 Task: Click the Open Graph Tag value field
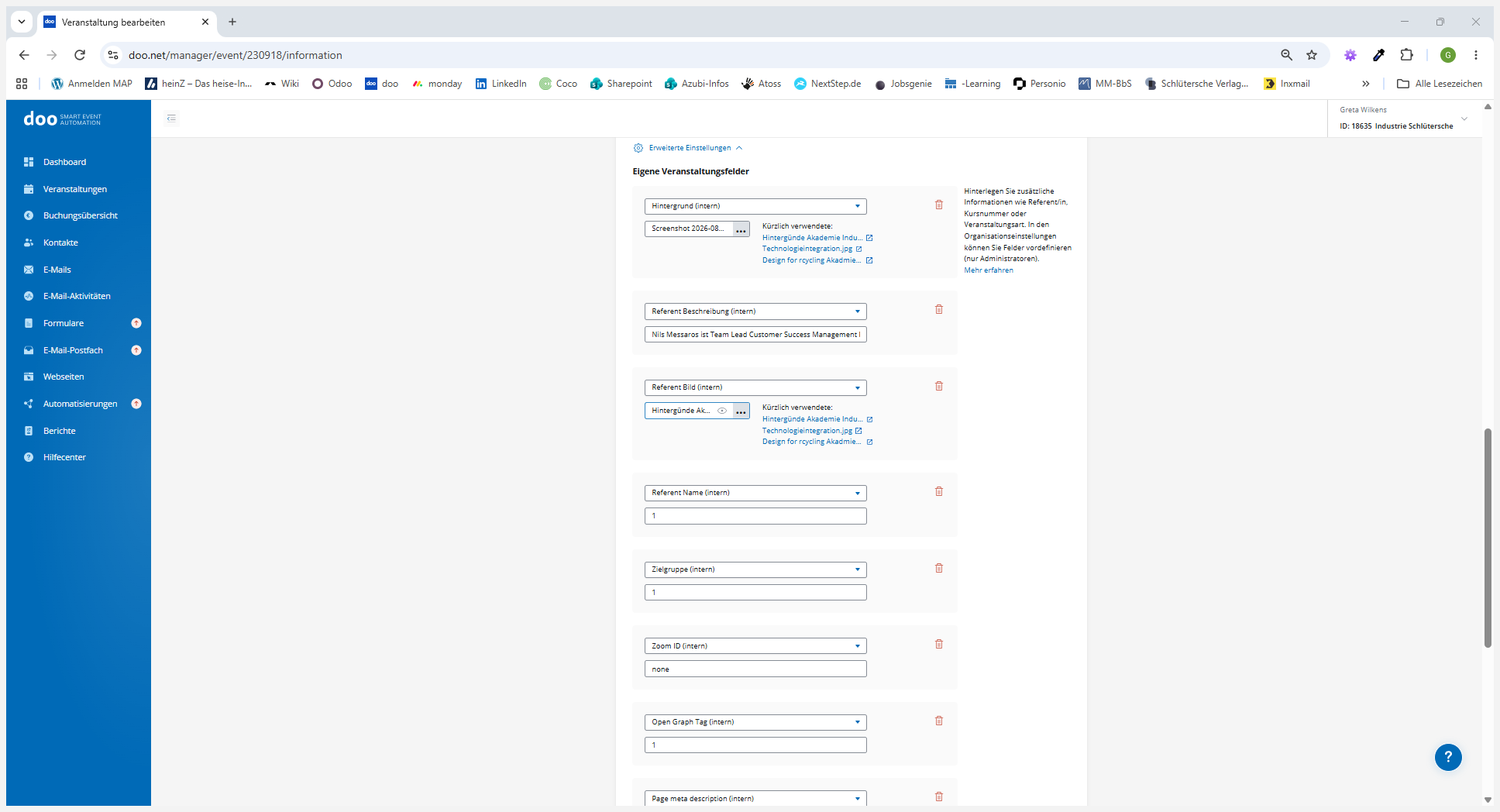tap(755, 745)
